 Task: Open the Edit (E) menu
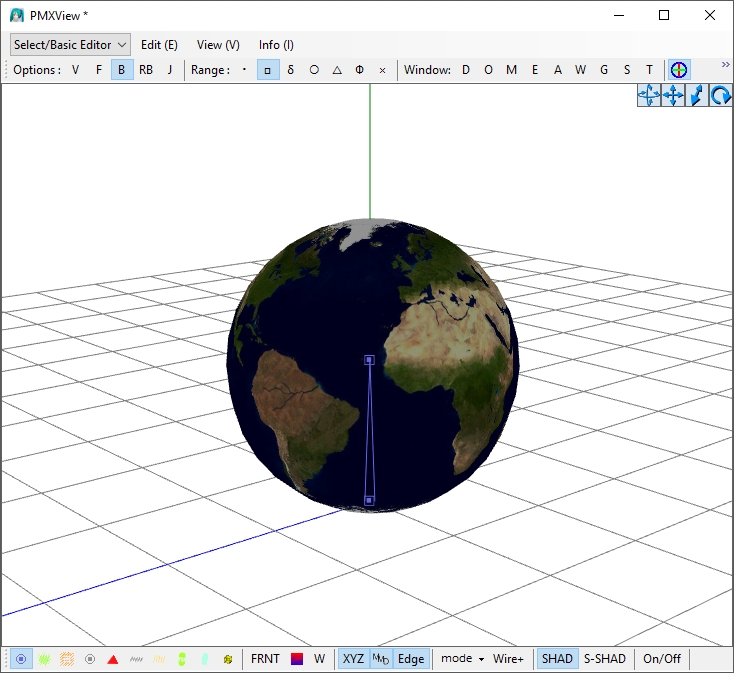click(x=159, y=45)
